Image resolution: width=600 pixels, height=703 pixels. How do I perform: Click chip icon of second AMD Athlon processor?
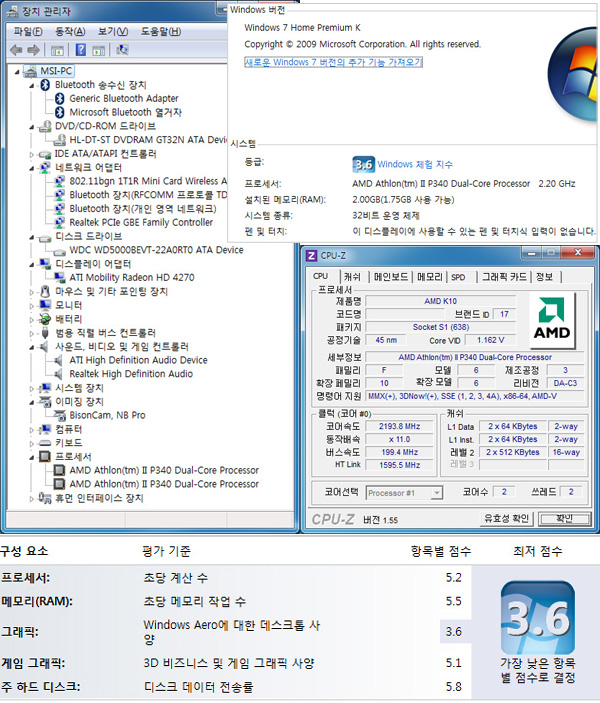tap(59, 484)
